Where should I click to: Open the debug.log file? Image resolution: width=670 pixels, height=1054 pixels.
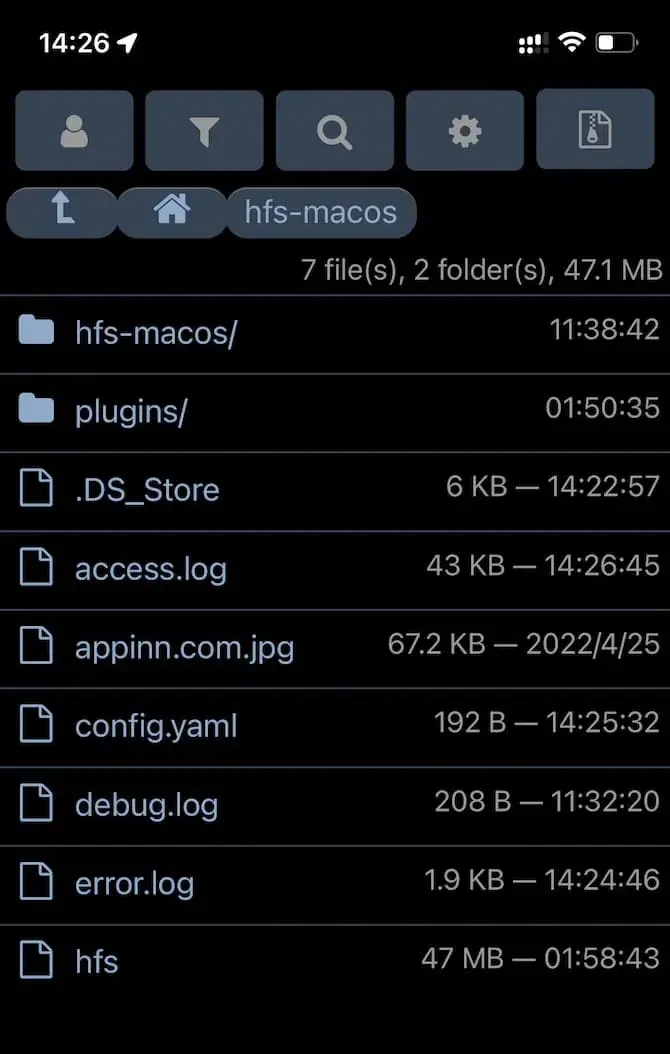tap(146, 805)
